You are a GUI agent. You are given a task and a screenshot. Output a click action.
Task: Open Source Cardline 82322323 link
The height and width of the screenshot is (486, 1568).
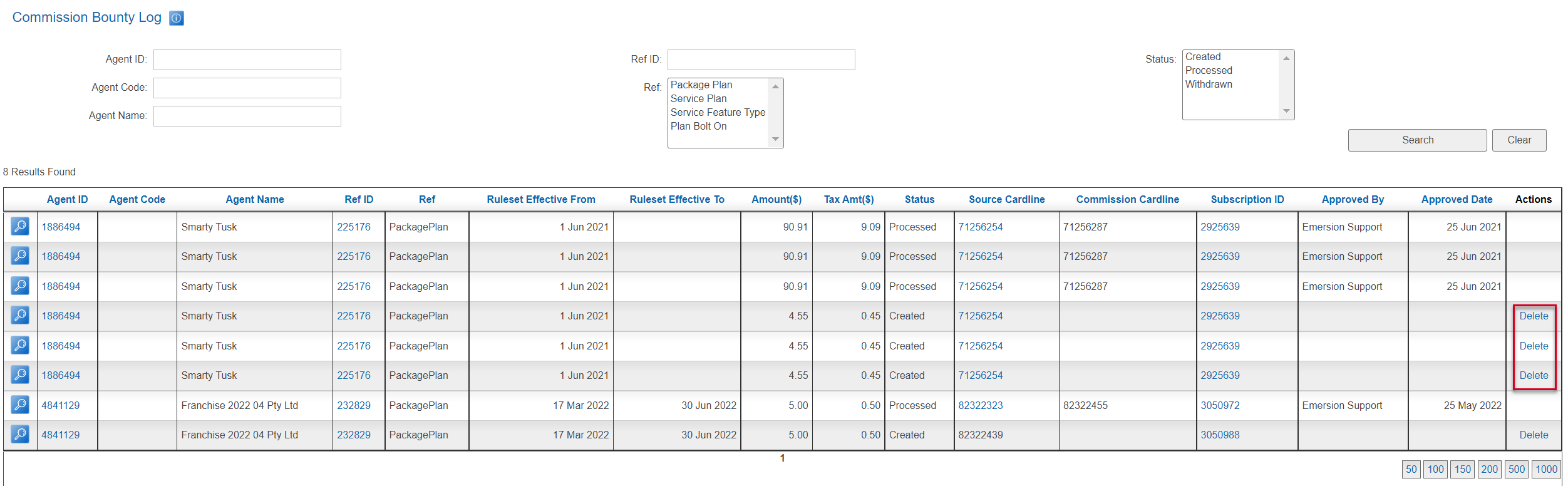980,405
